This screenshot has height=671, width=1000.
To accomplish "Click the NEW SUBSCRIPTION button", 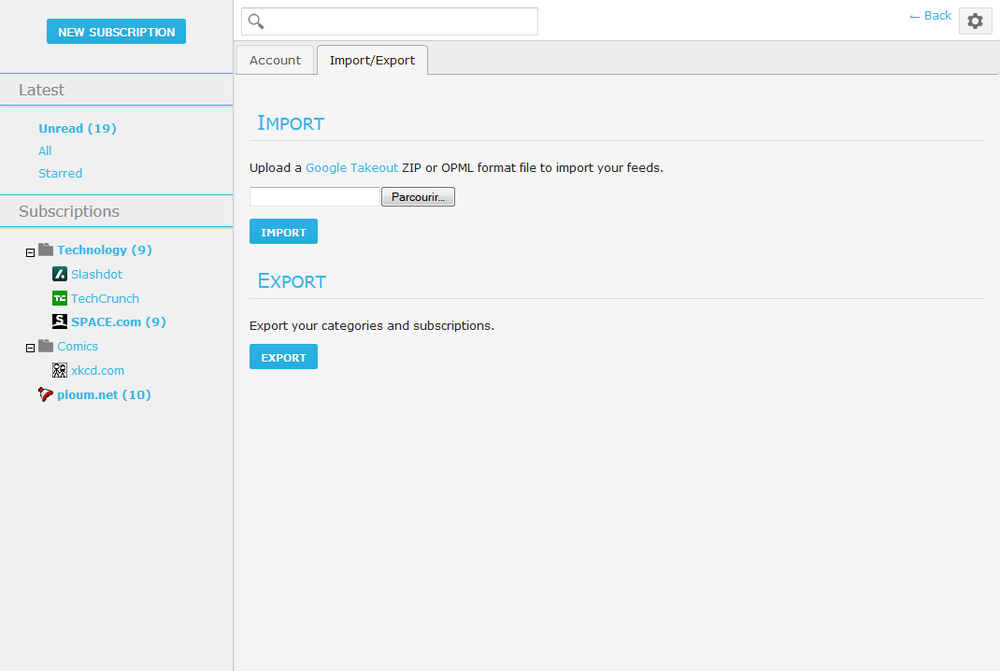I will click(x=116, y=31).
